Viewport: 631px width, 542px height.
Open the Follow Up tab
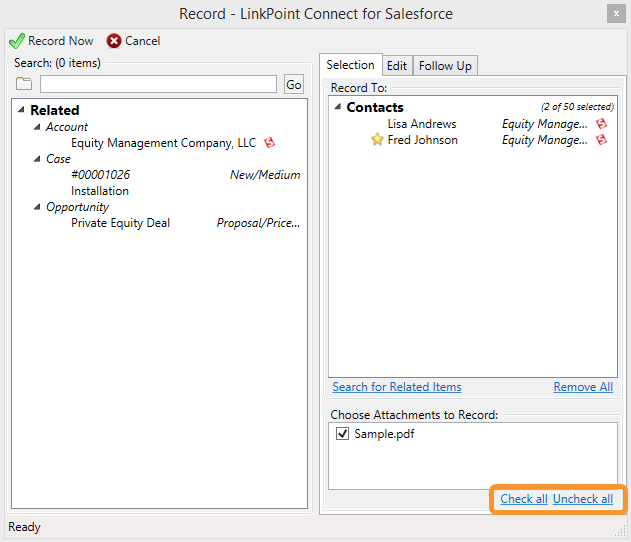445,66
